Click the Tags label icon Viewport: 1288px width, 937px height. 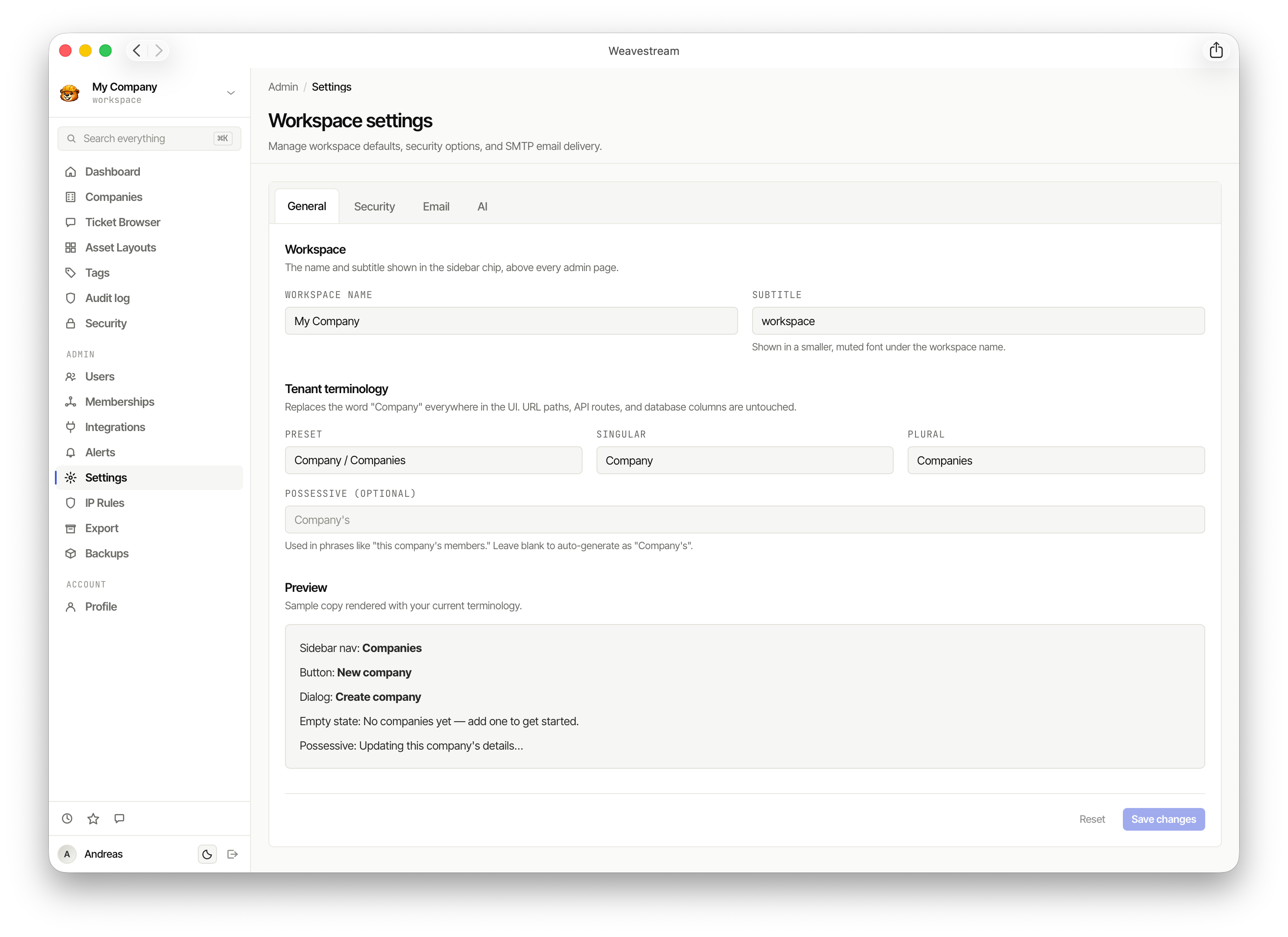coord(71,272)
